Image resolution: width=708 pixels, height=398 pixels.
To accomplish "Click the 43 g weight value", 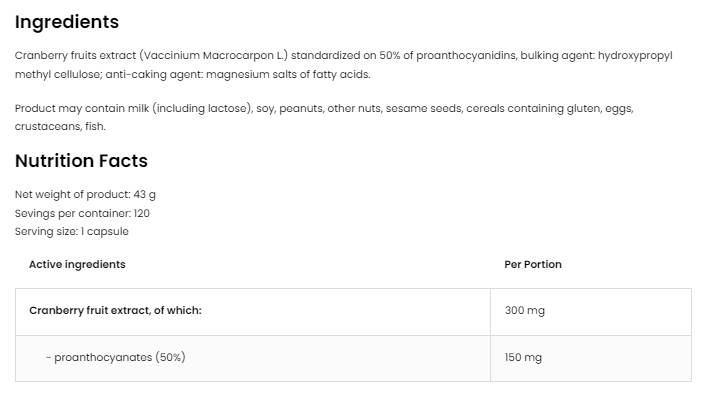I will coord(144,194).
